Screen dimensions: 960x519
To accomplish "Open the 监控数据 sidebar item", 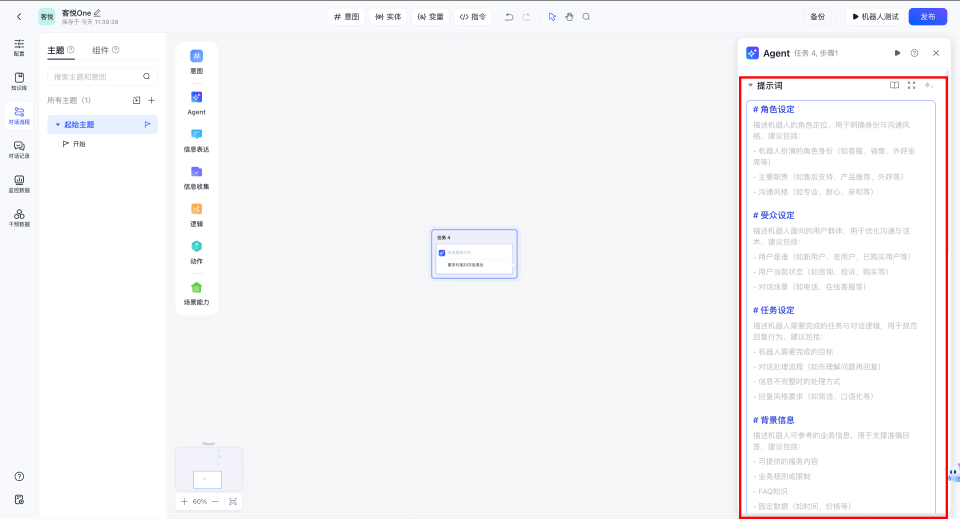I will pyautogui.click(x=19, y=184).
